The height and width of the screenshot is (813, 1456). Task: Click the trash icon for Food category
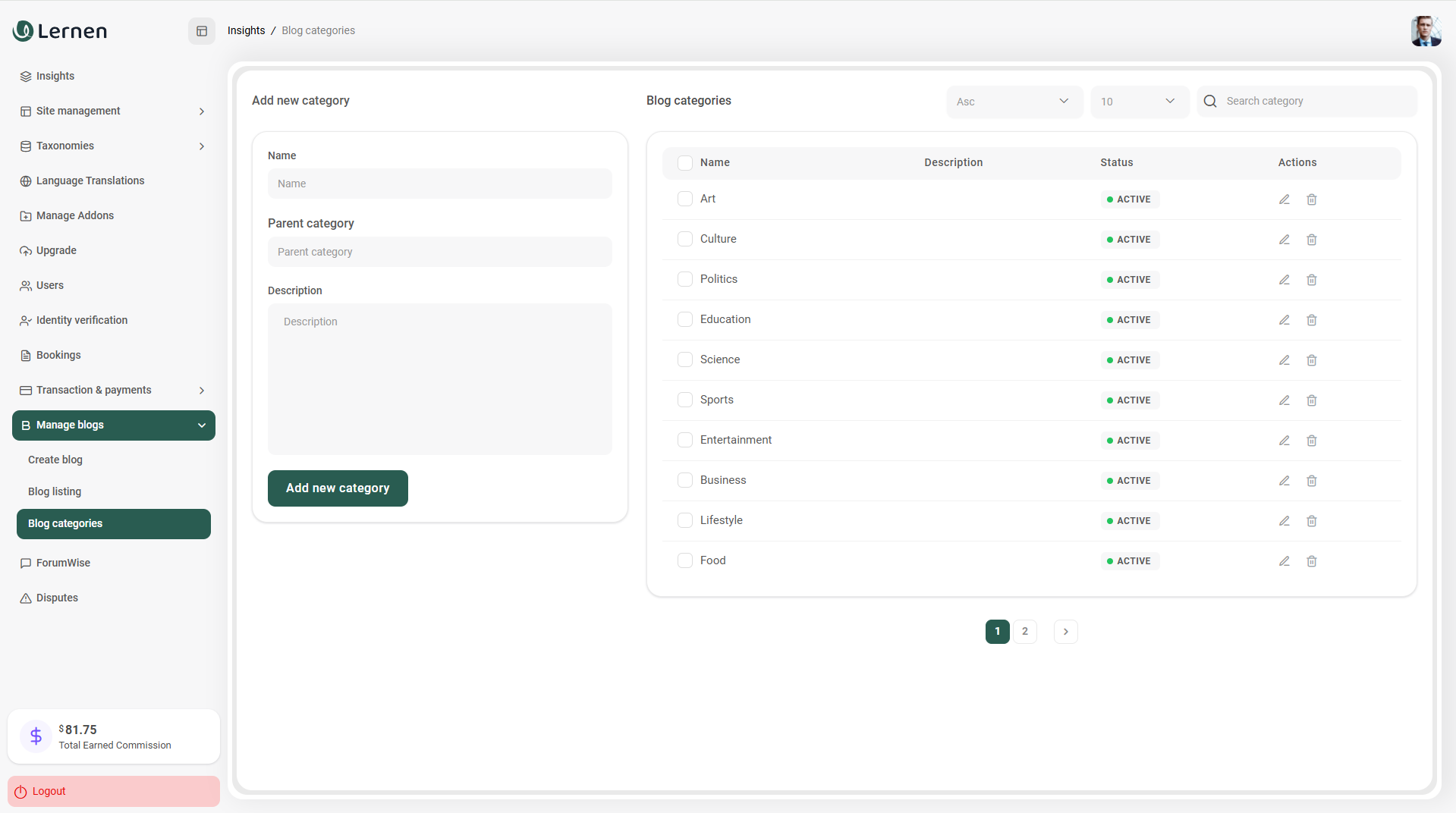1311,561
